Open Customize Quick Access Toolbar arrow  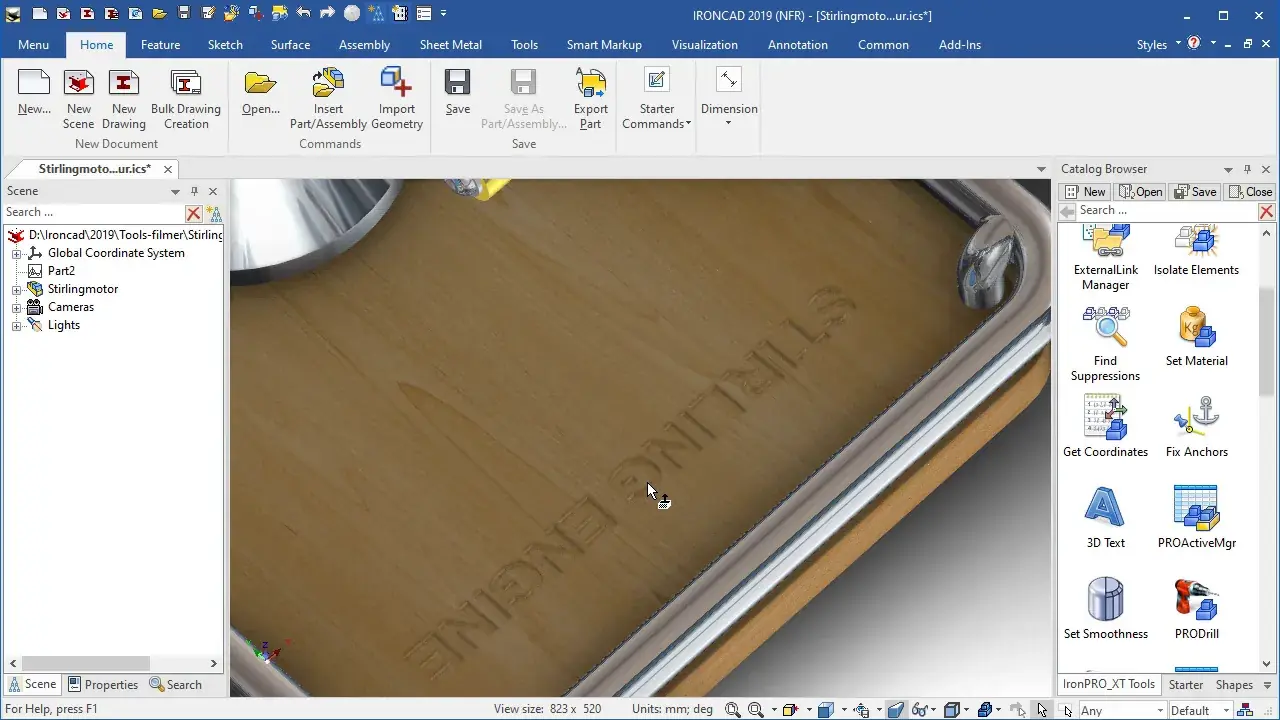(x=444, y=14)
